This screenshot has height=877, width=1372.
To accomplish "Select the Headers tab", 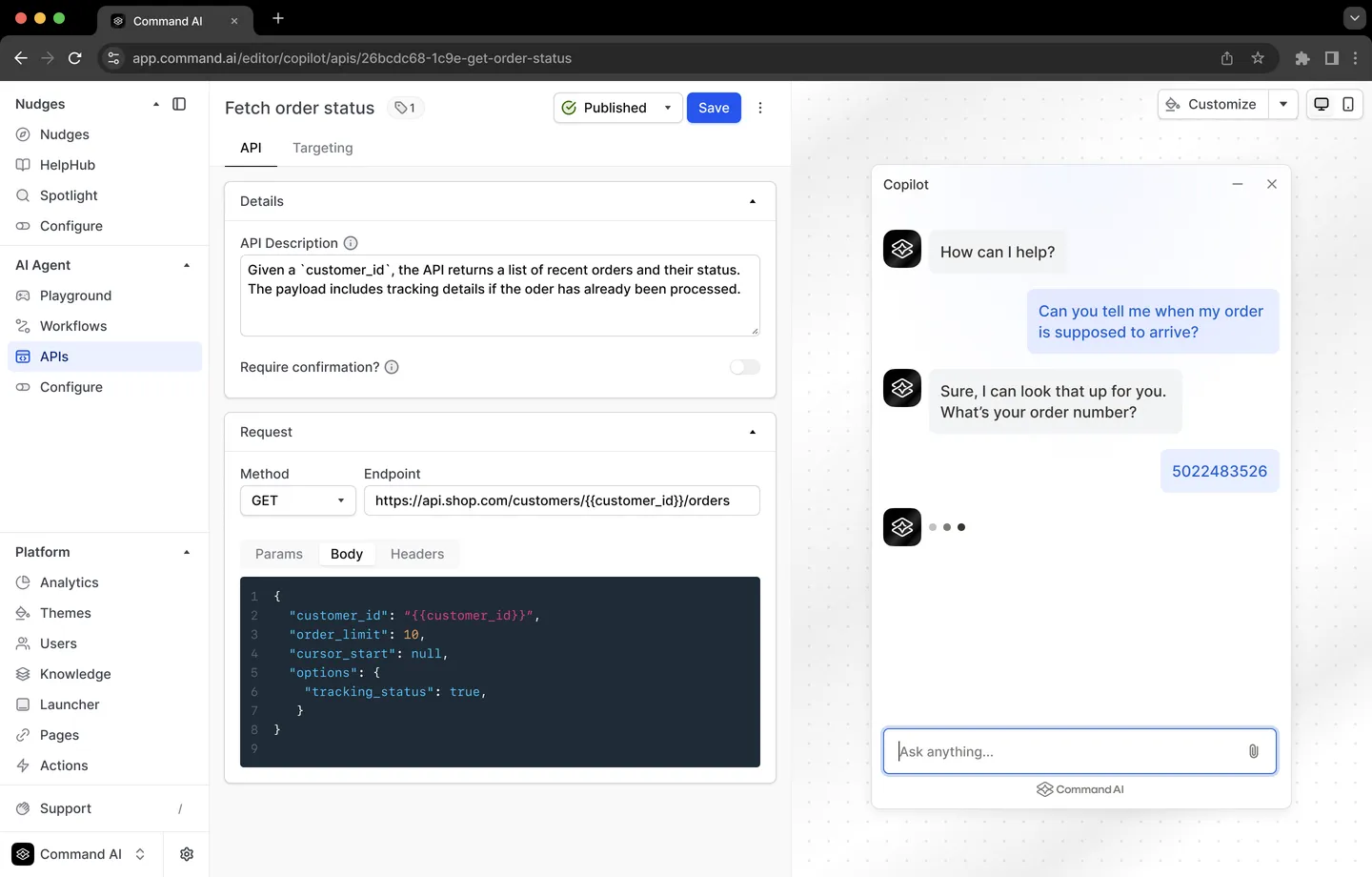I will pos(417,554).
